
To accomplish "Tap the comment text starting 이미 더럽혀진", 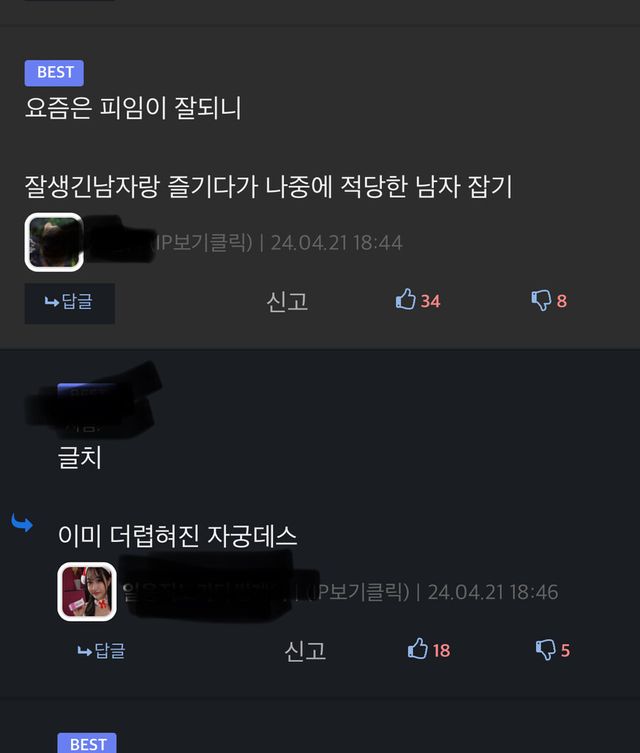I will tap(178, 535).
